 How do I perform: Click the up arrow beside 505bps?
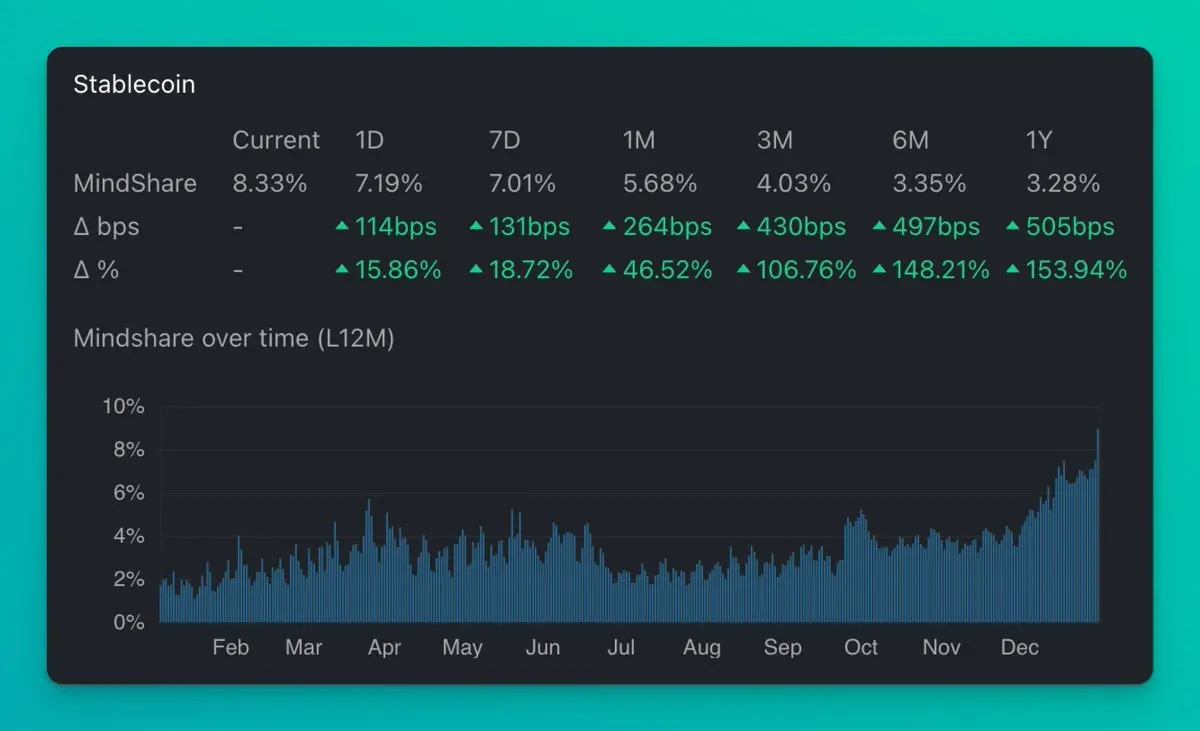pyautogui.click(x=1013, y=226)
